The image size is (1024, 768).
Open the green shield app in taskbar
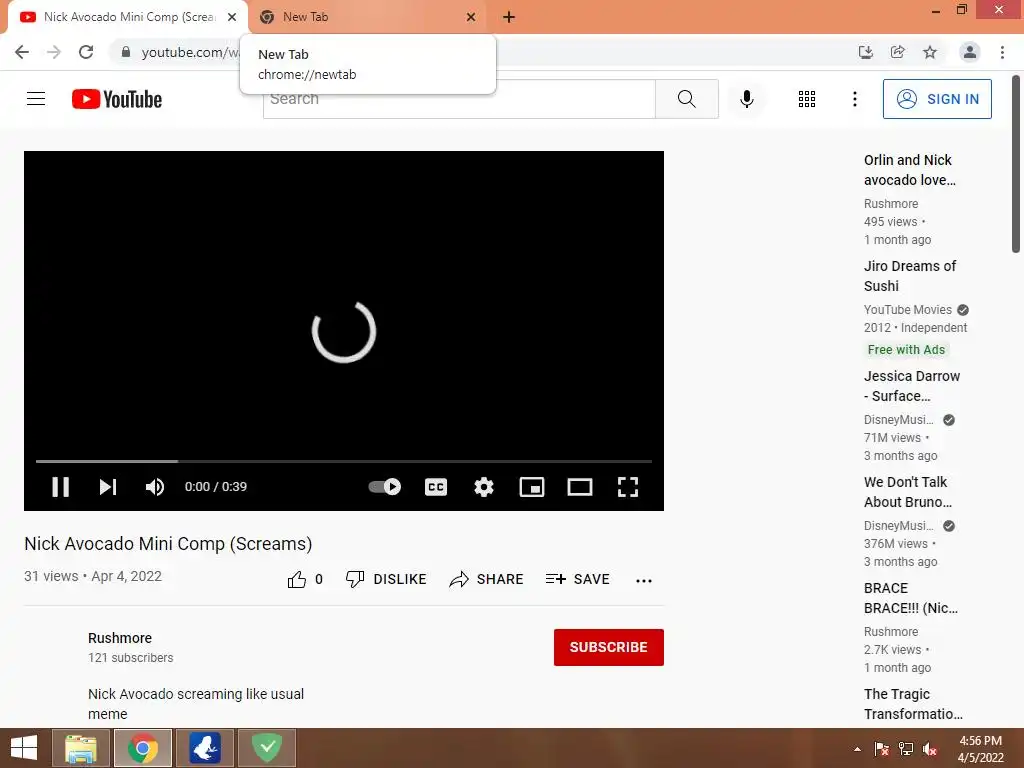click(266, 748)
